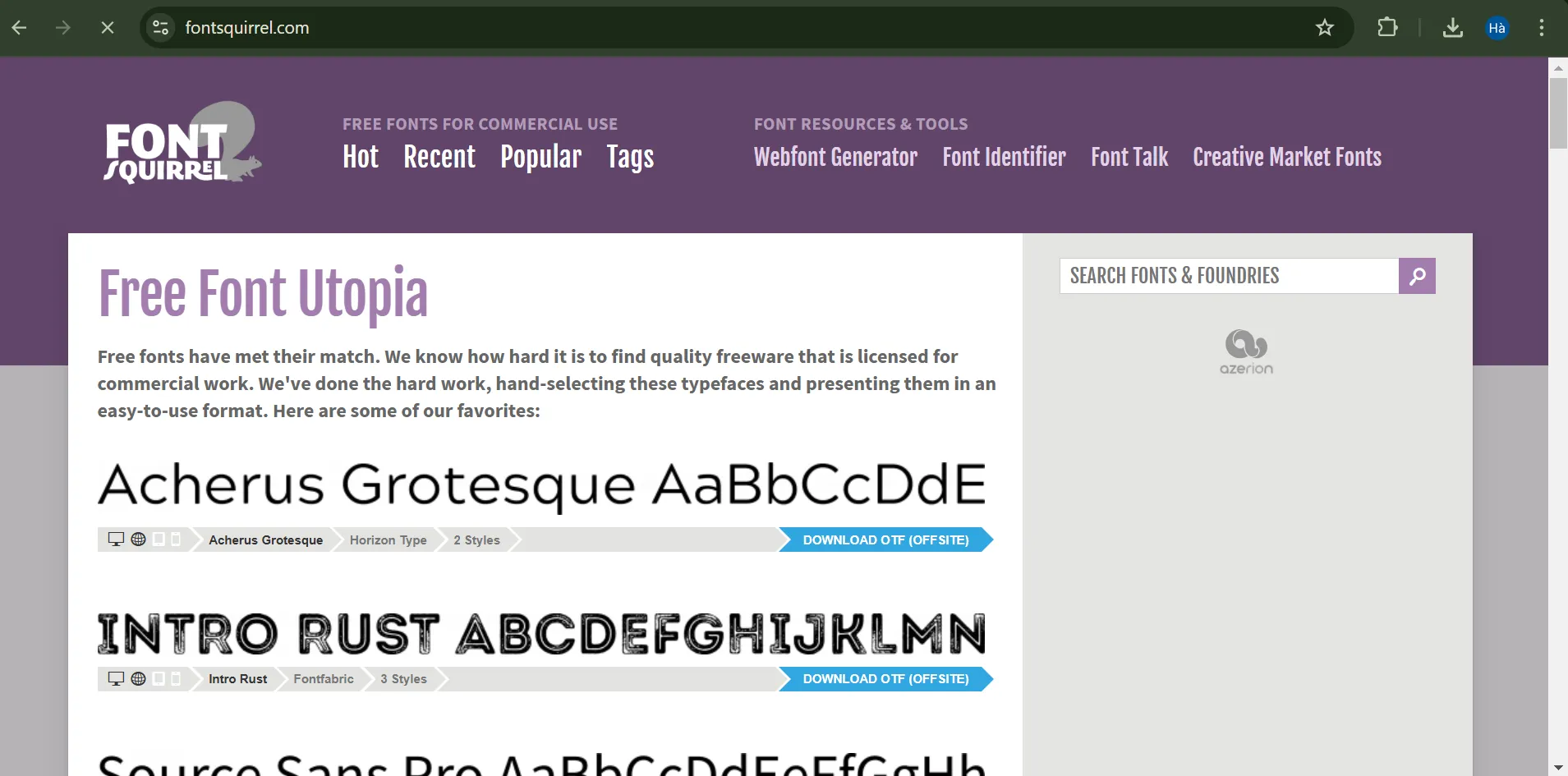Open the browser Downloads icon
This screenshot has width=1568, height=776.
pos(1452,27)
